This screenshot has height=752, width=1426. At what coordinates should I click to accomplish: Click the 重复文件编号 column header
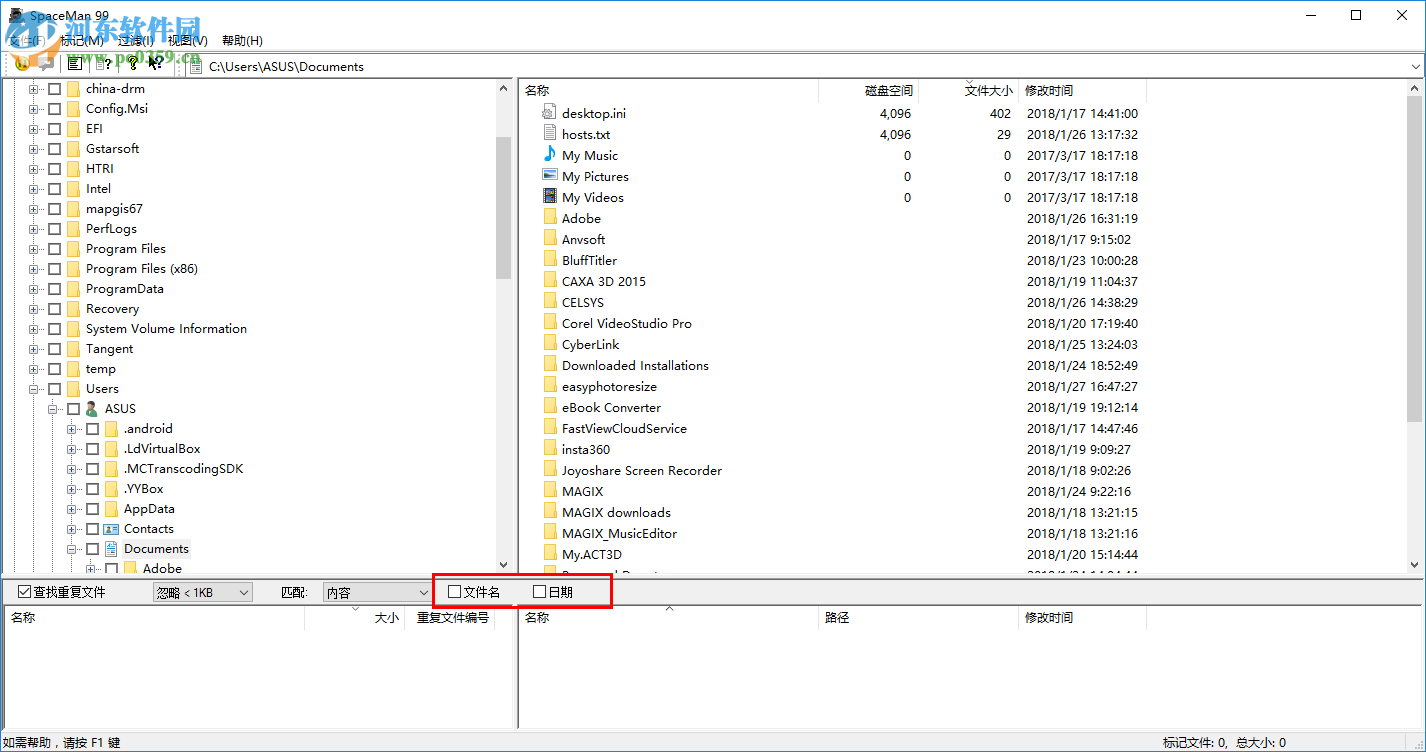tap(451, 617)
